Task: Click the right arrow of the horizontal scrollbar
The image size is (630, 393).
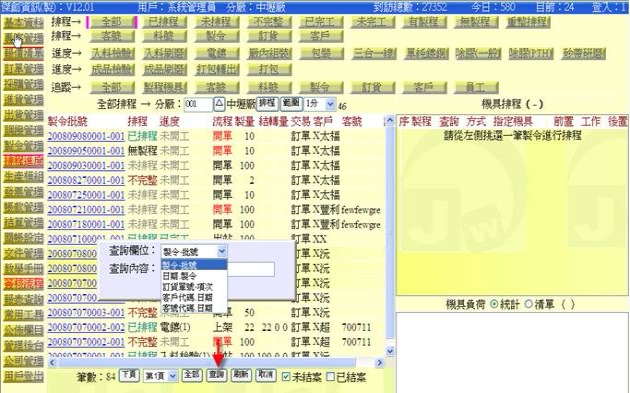Action: (380, 363)
